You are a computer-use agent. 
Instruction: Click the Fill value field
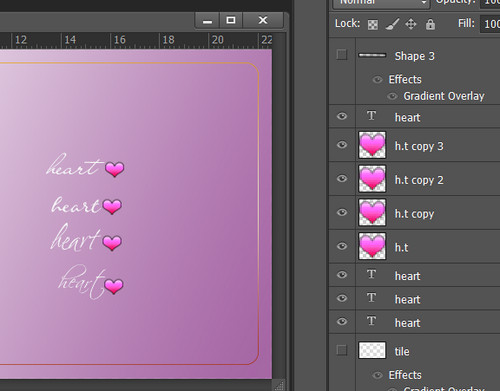[x=490, y=24]
